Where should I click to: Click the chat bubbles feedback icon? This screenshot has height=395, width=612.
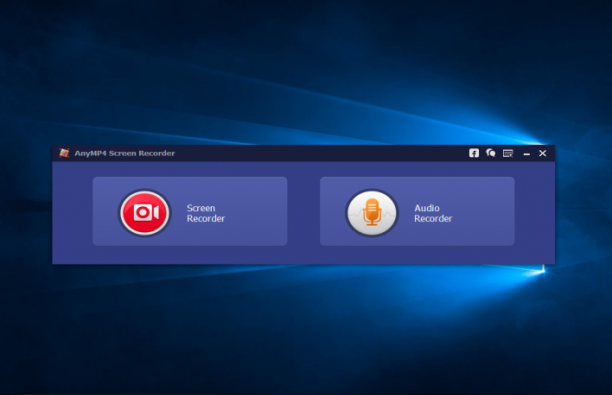491,153
